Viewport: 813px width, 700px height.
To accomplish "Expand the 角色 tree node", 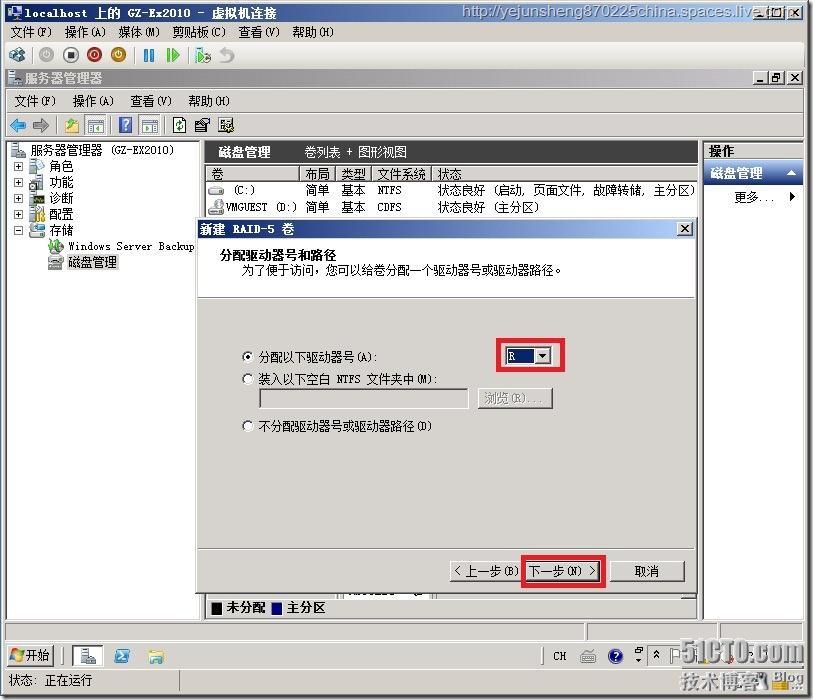I will pos(19,166).
